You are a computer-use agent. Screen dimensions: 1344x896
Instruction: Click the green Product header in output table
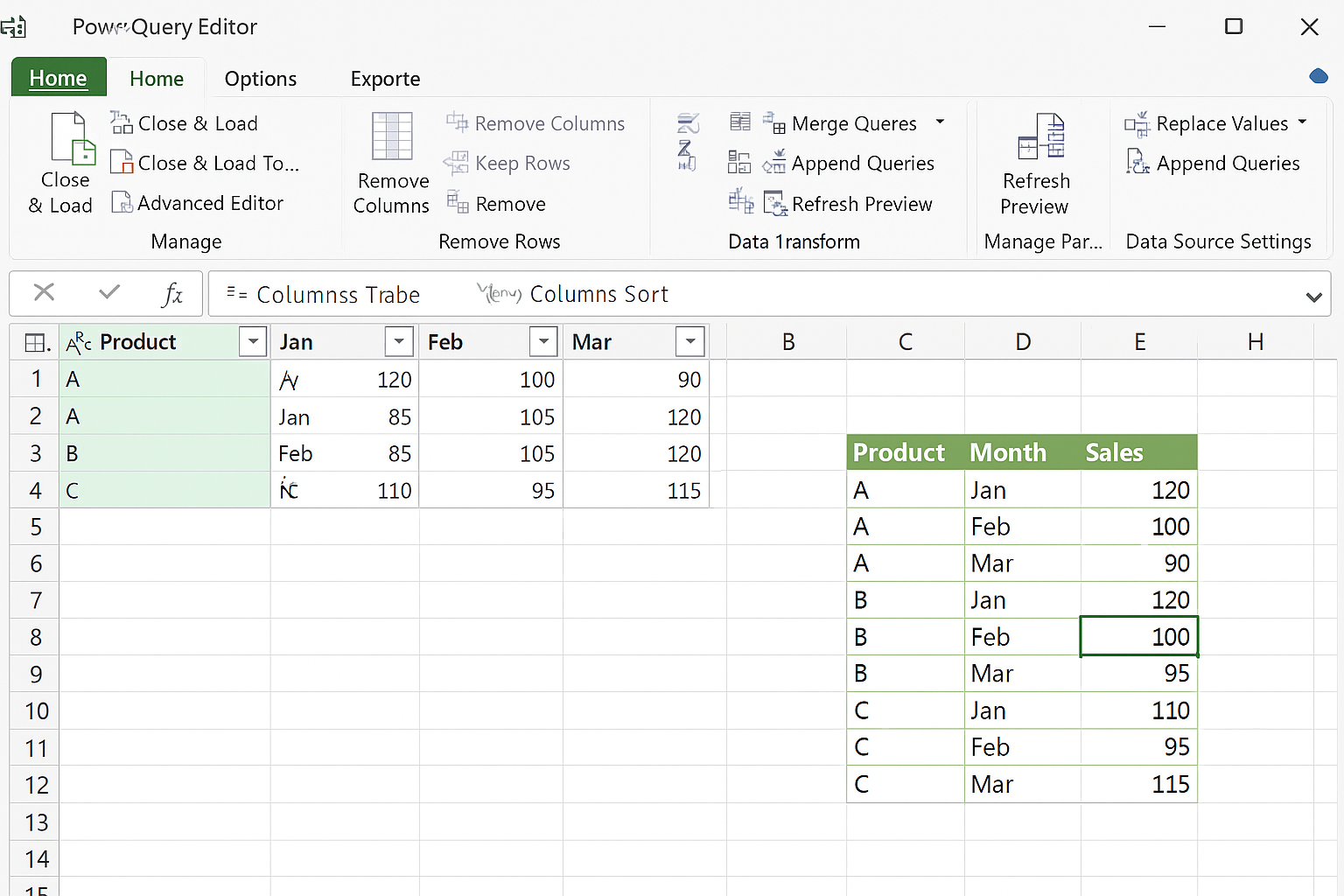[x=906, y=452]
